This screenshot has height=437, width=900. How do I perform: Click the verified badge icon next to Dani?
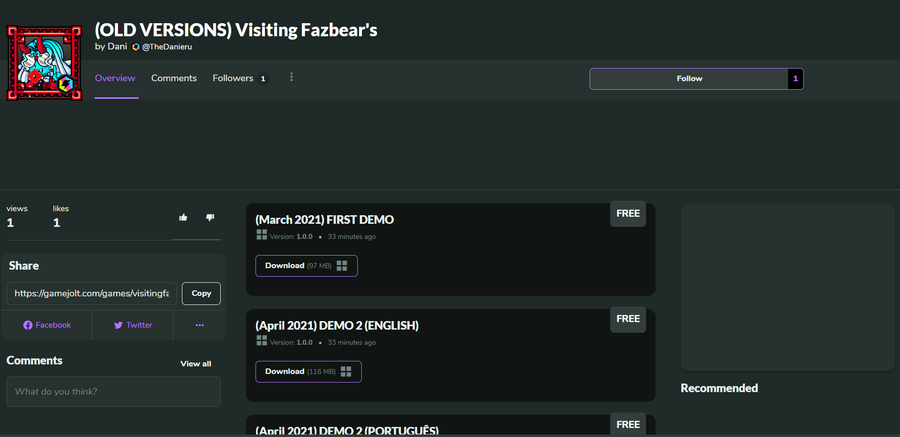click(136, 47)
